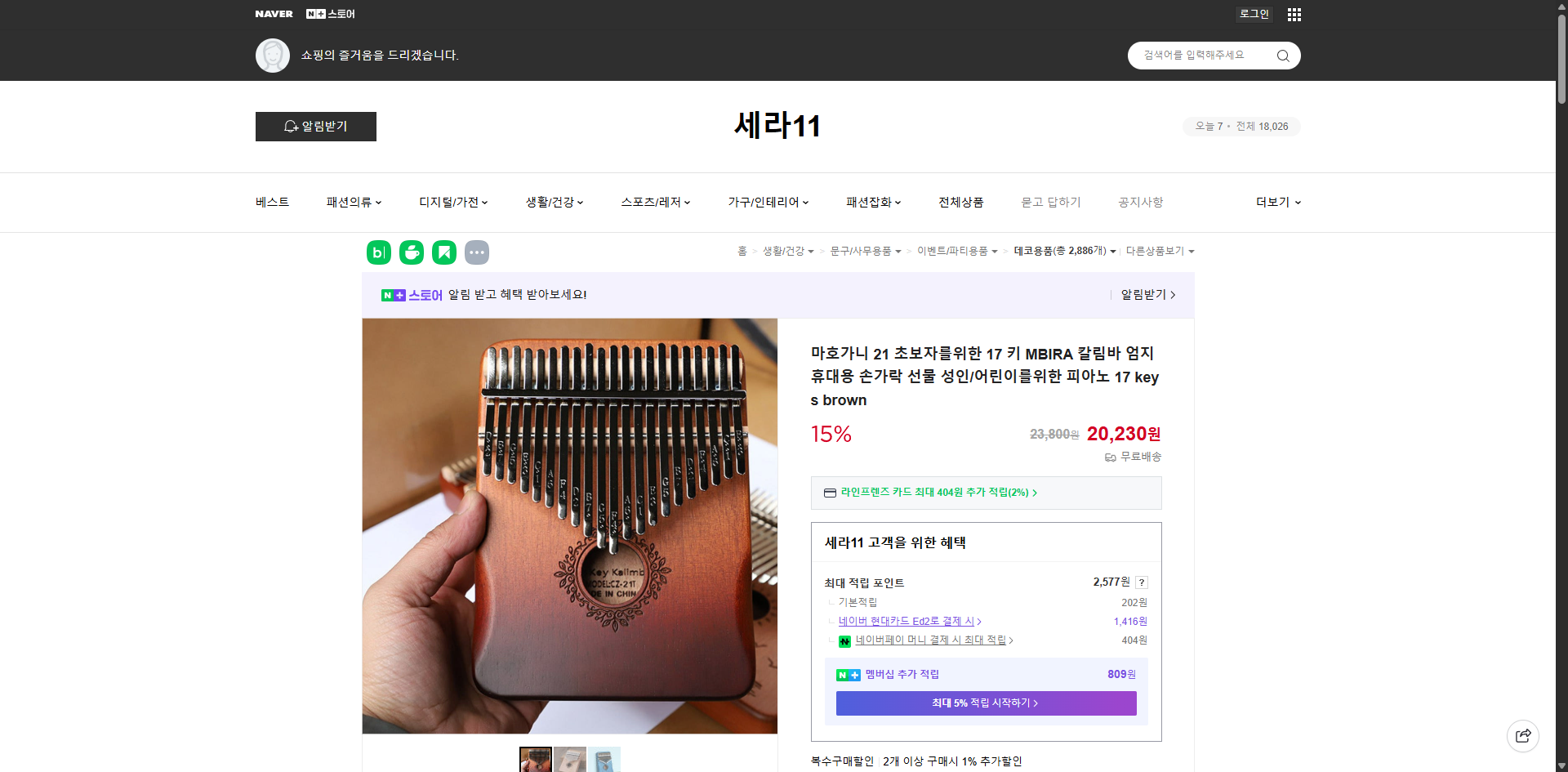Click the 알림받기 button with bell icon

coord(315,127)
